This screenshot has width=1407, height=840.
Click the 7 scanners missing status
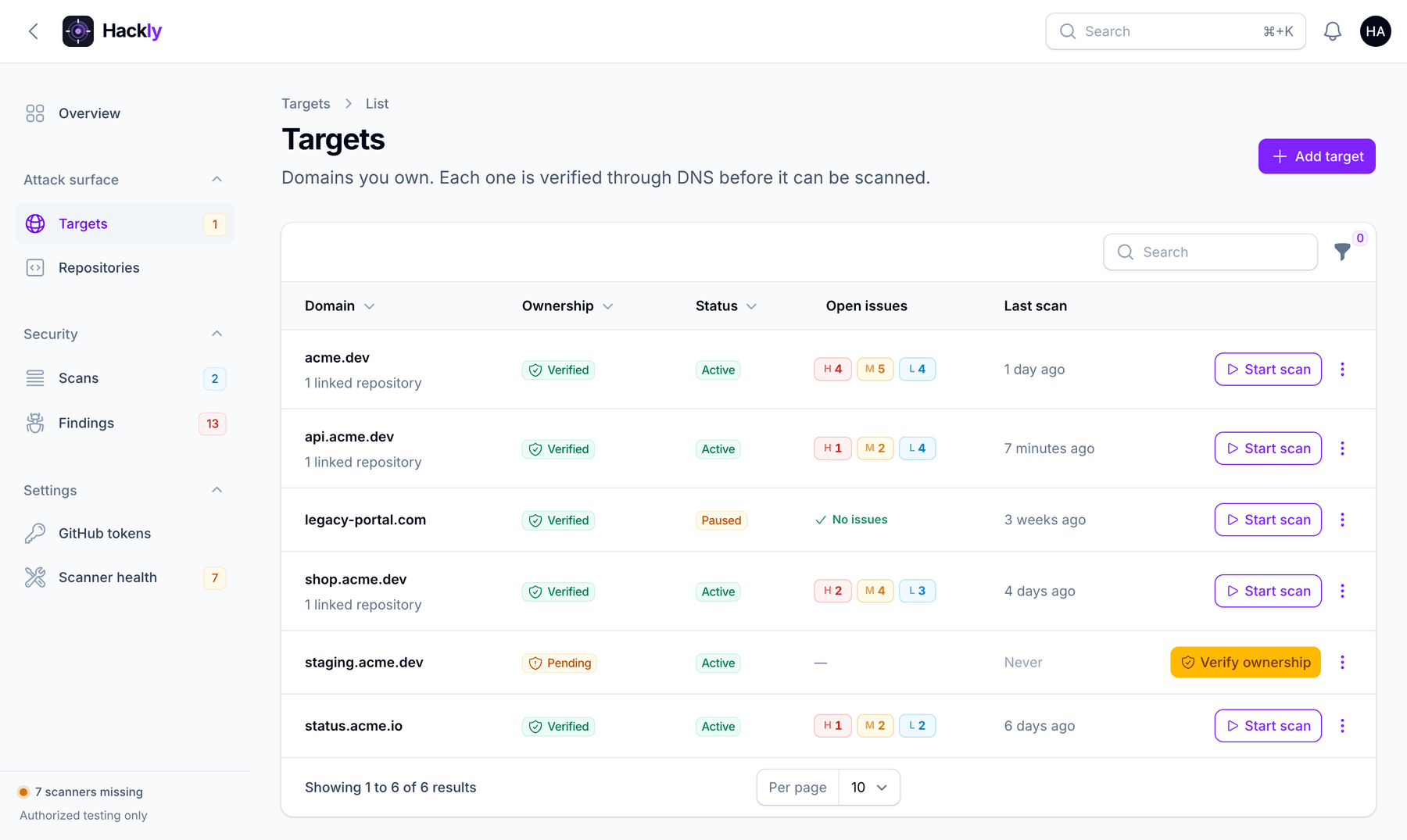pyautogui.click(x=81, y=792)
